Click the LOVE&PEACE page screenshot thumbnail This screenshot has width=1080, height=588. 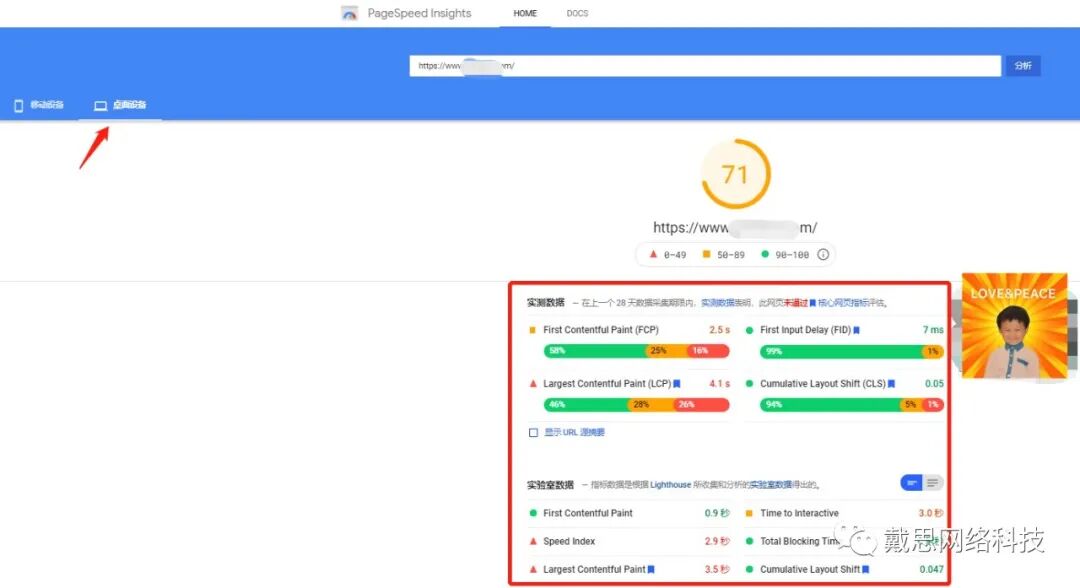tap(1014, 326)
